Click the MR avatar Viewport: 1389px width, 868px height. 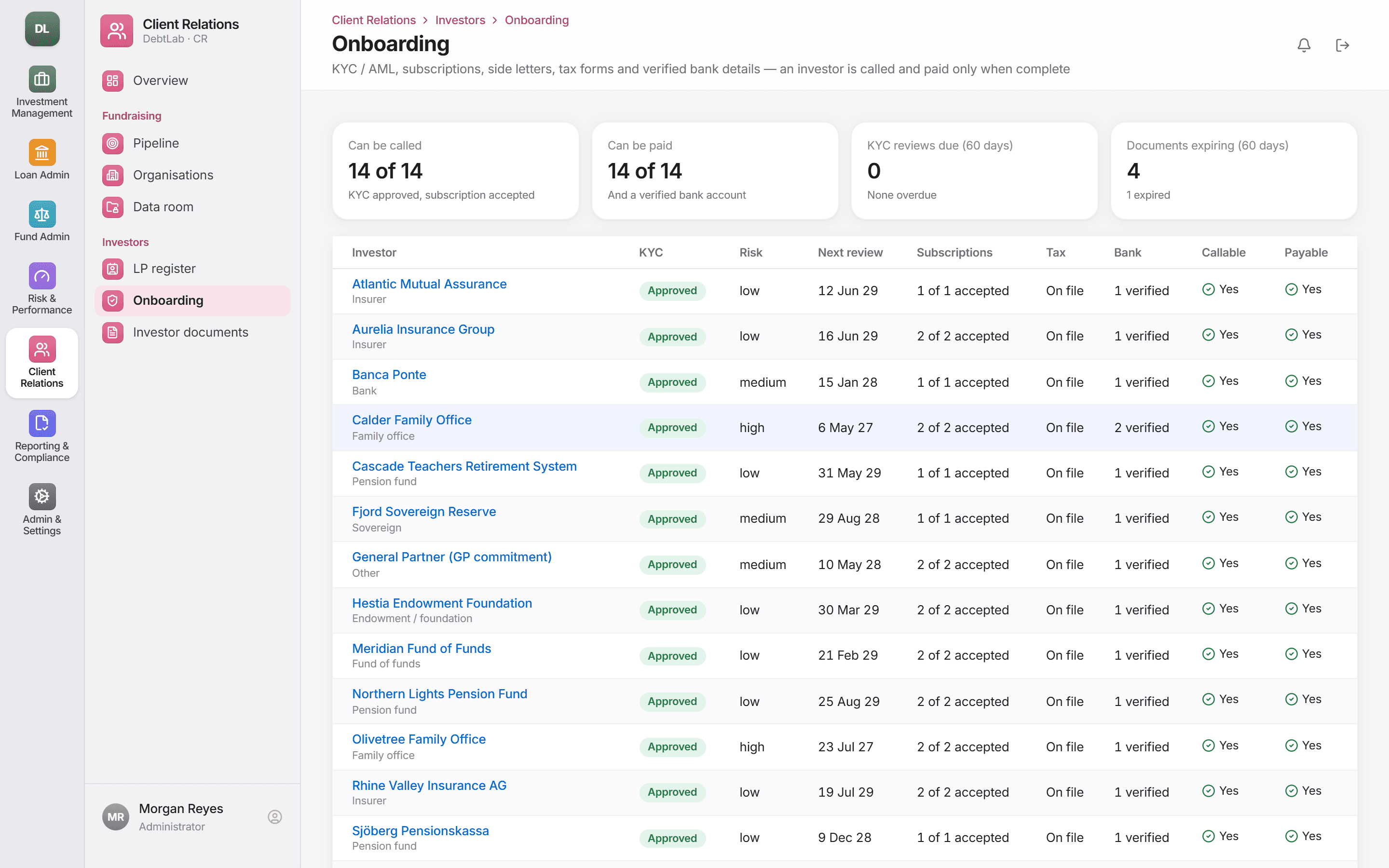pyautogui.click(x=116, y=816)
